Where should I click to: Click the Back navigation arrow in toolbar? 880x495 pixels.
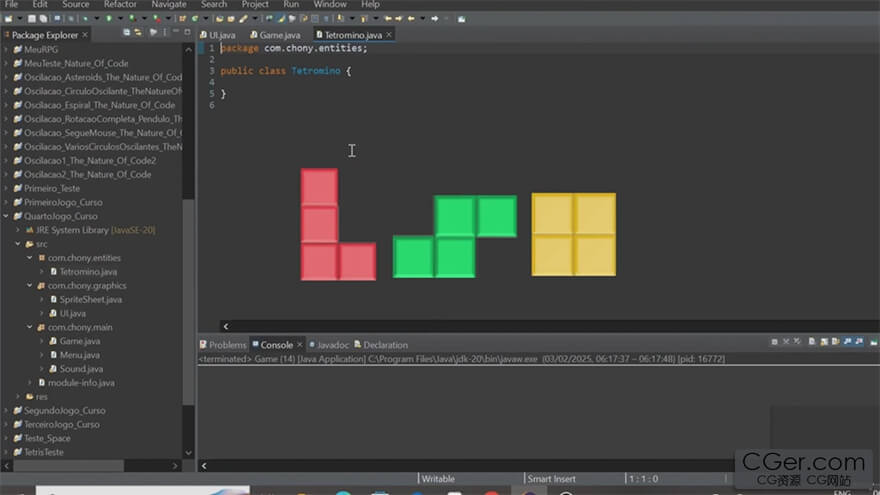point(410,18)
